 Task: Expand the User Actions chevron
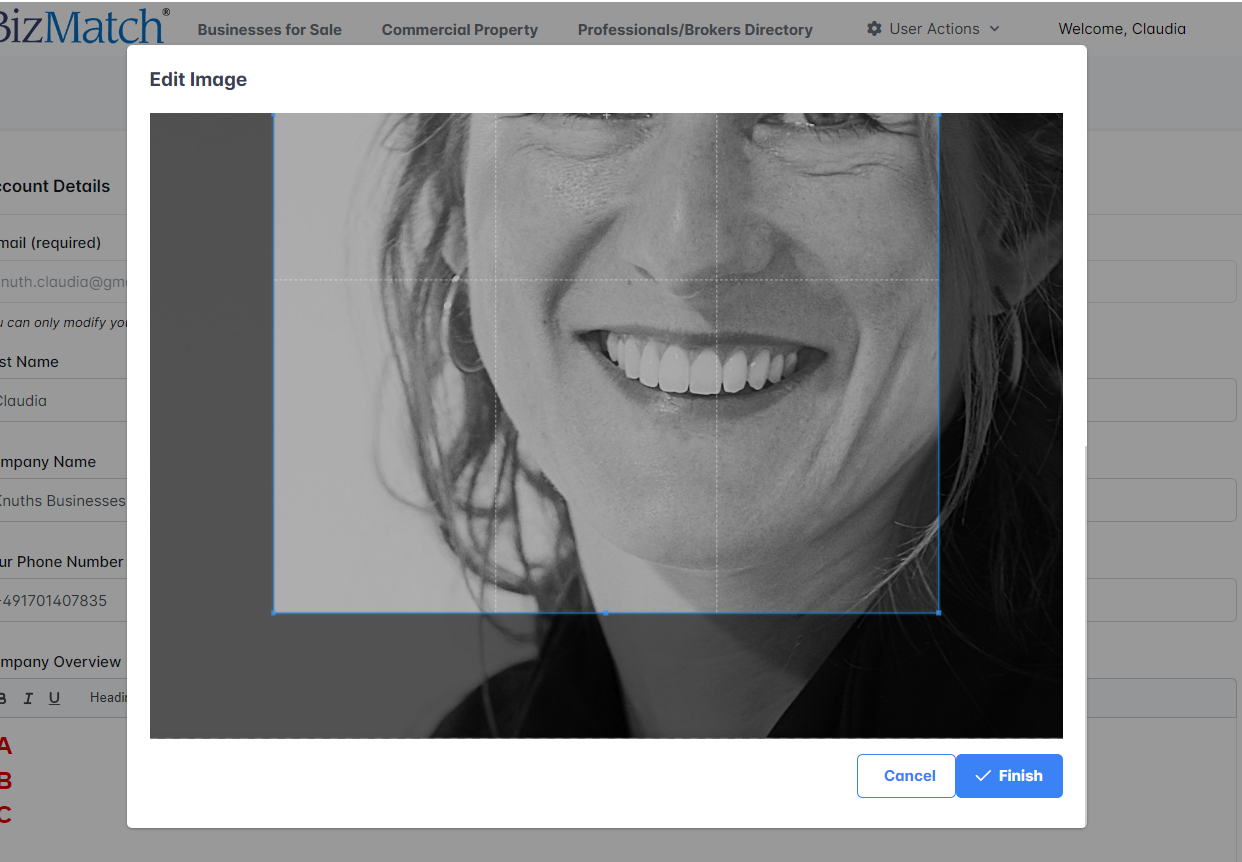994,29
